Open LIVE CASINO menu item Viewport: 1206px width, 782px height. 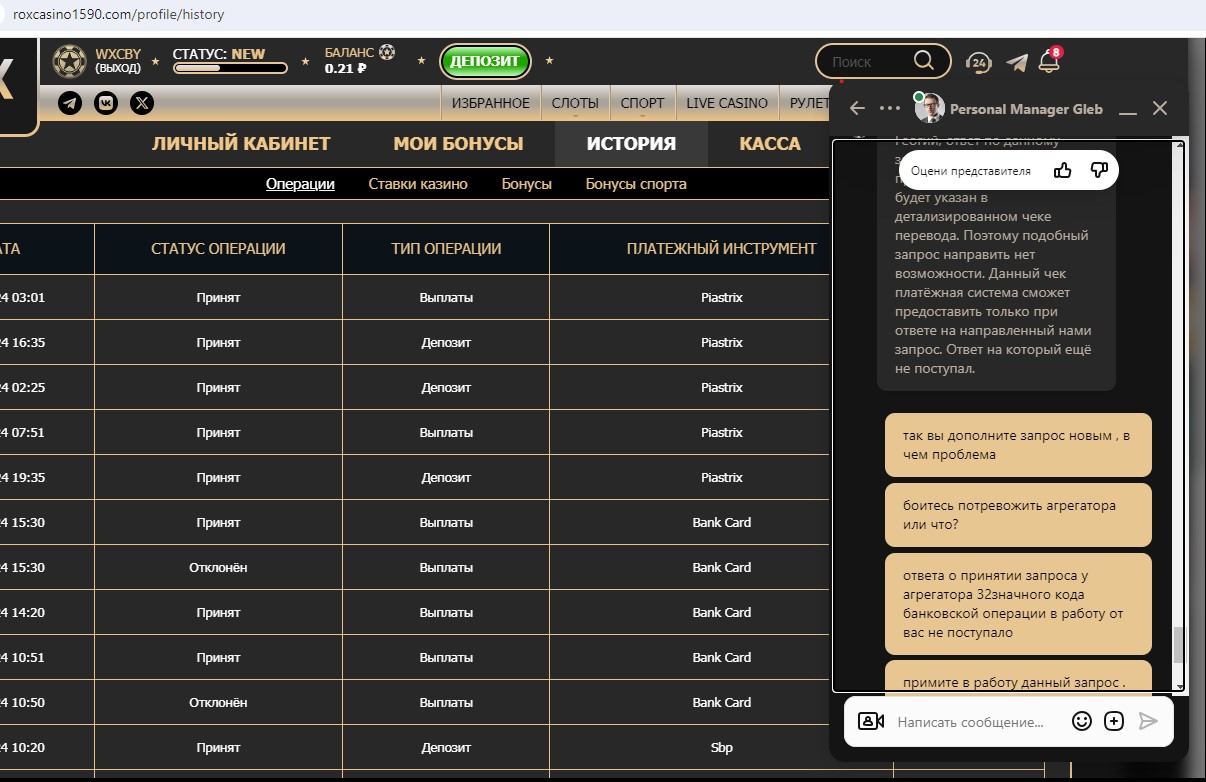tap(727, 103)
